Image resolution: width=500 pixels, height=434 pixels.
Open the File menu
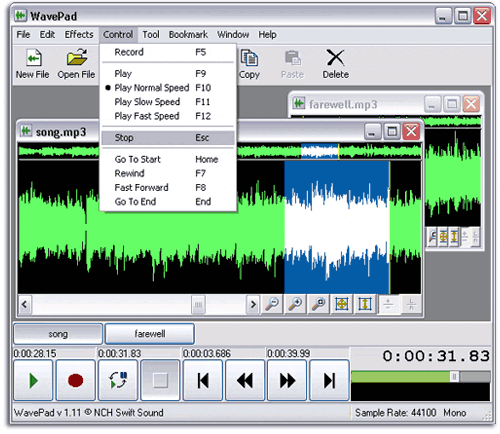[23, 34]
